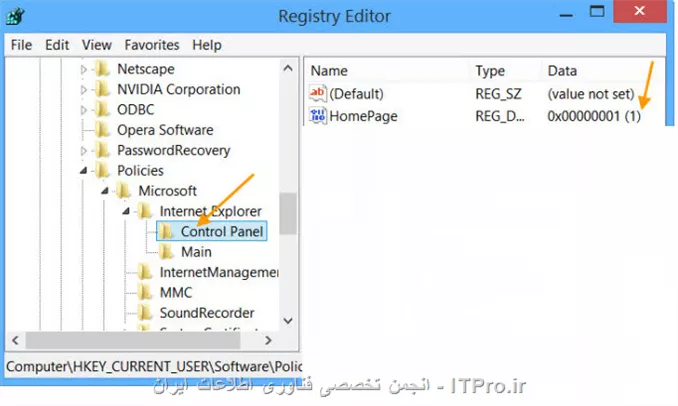Open the Help menu
Viewport: 678px width, 406px height.
click(x=207, y=45)
